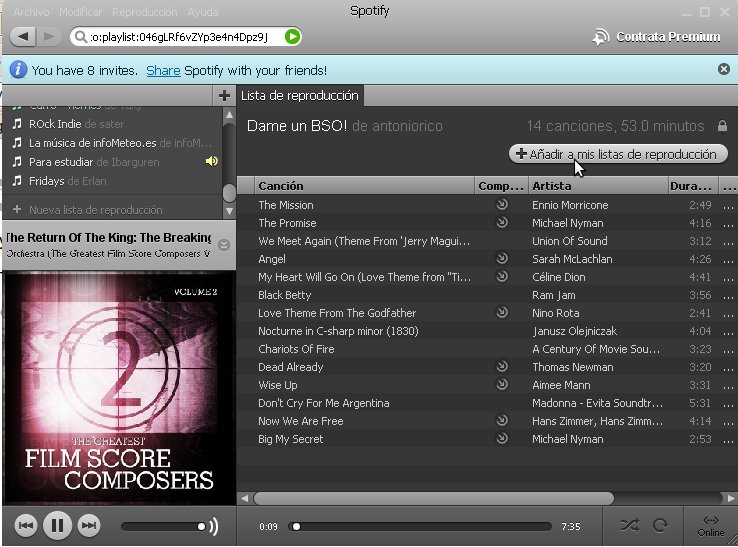Click share icon for The Mission
The width and height of the screenshot is (738, 547).
pyautogui.click(x=502, y=204)
